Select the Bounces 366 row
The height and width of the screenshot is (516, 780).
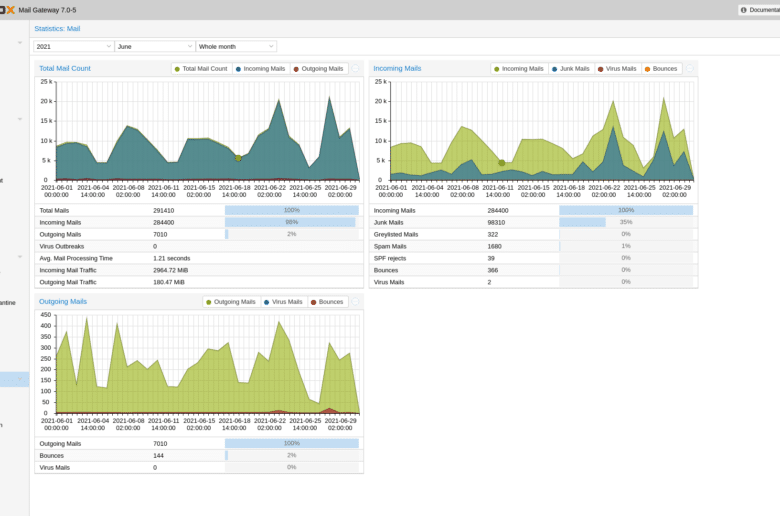(533, 270)
